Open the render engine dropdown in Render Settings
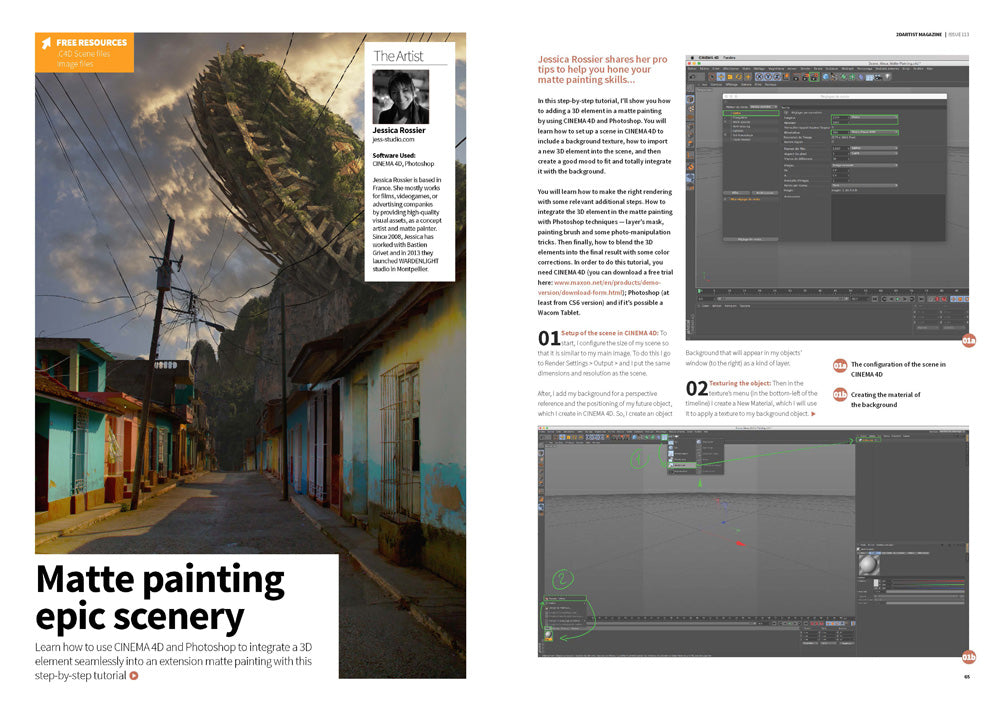Viewport: 1005px width, 711px height. click(x=764, y=106)
